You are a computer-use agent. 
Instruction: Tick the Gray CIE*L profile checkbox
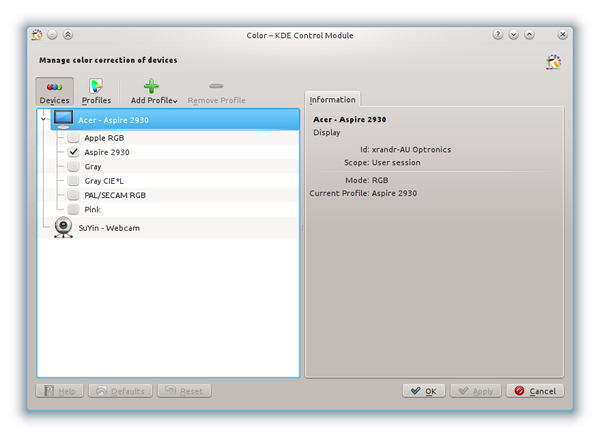[x=73, y=181]
